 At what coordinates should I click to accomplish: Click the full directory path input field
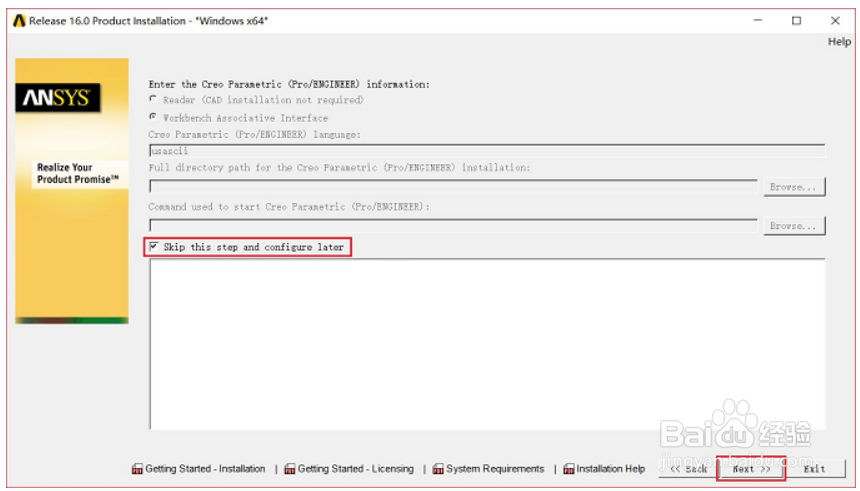453,187
